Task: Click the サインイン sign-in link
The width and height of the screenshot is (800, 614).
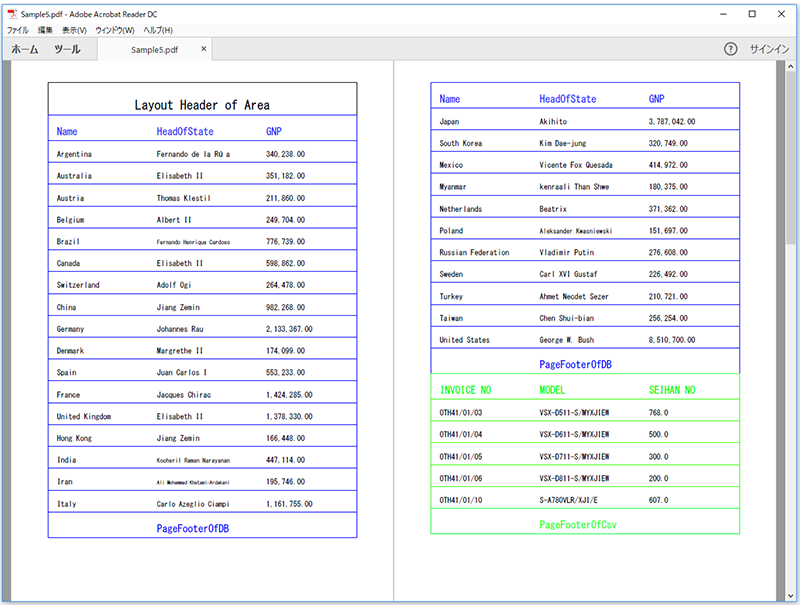Action: tap(769, 49)
